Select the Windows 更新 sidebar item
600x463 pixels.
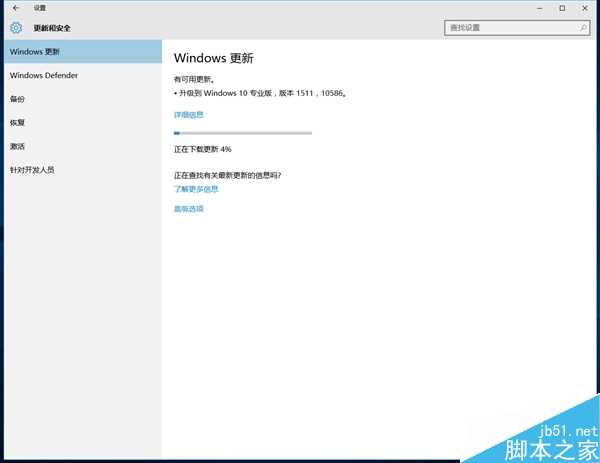point(83,52)
